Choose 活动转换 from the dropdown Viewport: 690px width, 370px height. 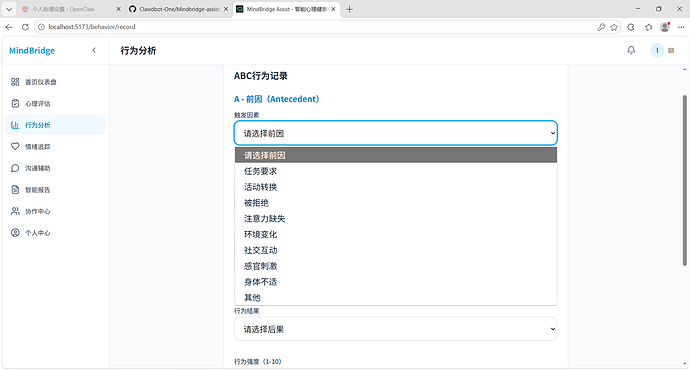396,187
